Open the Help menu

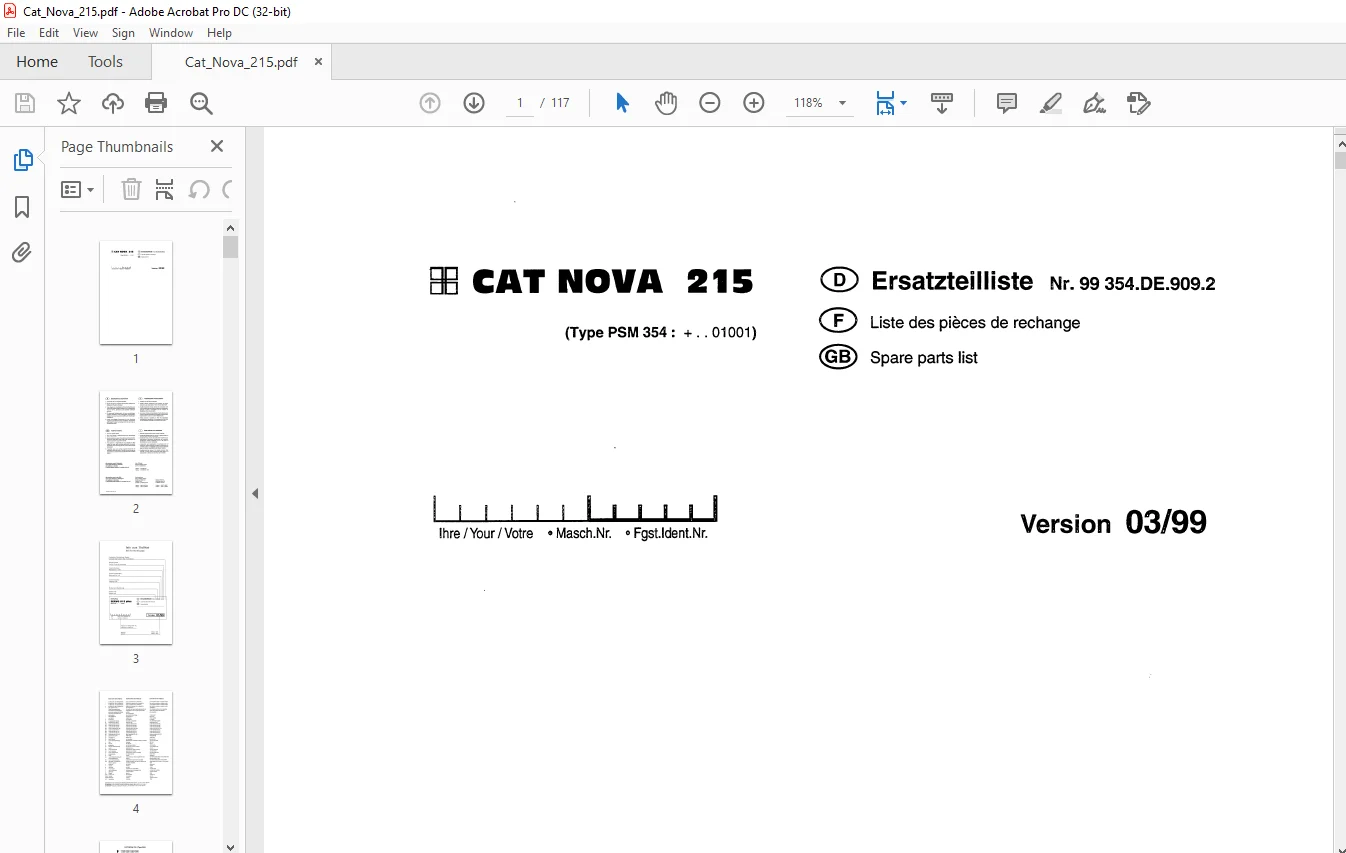[219, 33]
